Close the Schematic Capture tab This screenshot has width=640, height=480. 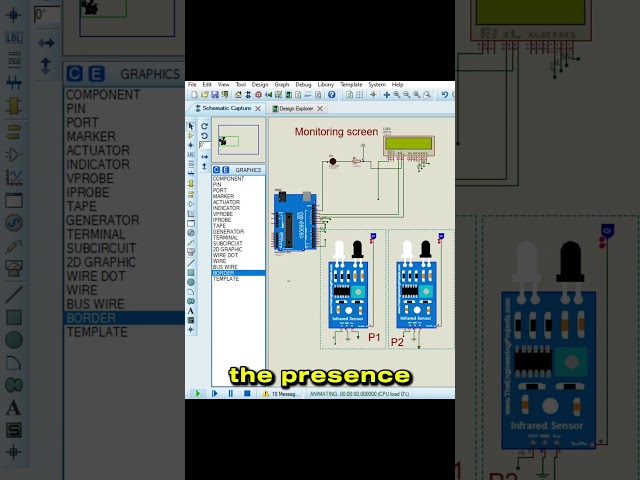258,109
